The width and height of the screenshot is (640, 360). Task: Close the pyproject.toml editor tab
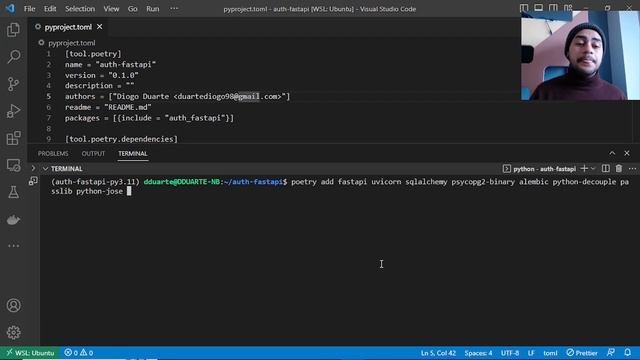[x=100, y=27]
